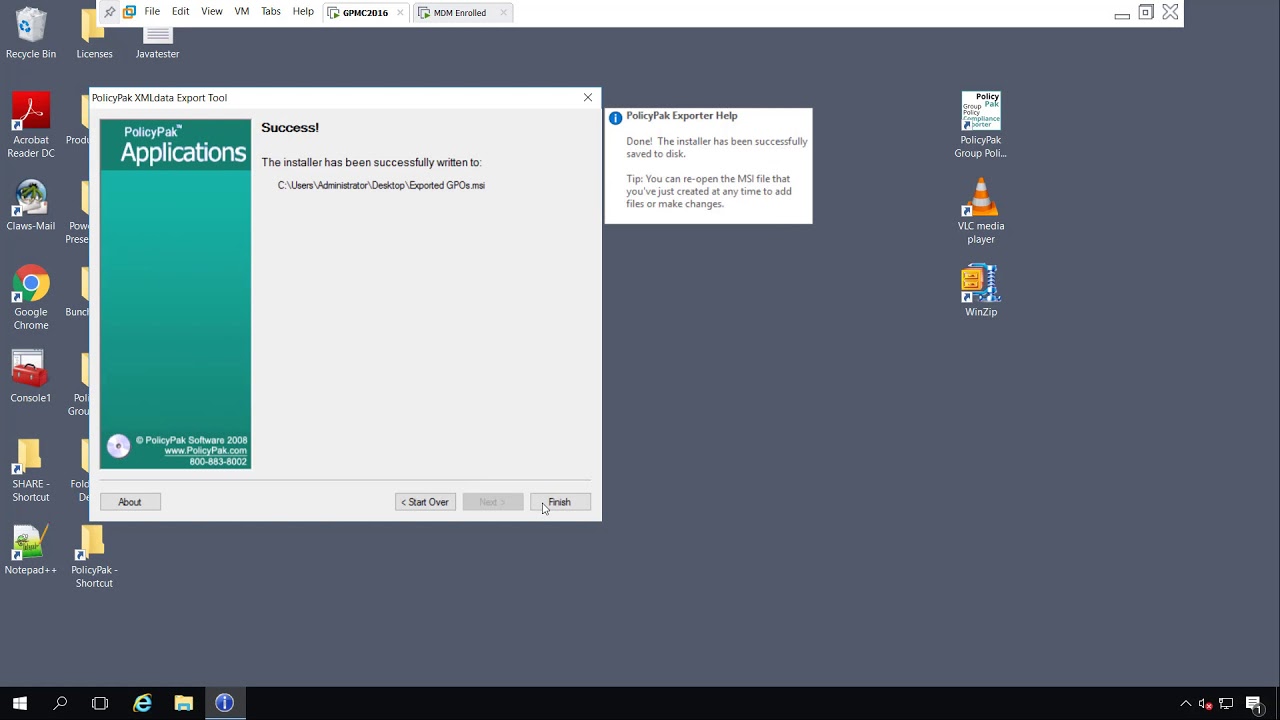
Task: Open the Tabs menu
Action: click(x=271, y=12)
